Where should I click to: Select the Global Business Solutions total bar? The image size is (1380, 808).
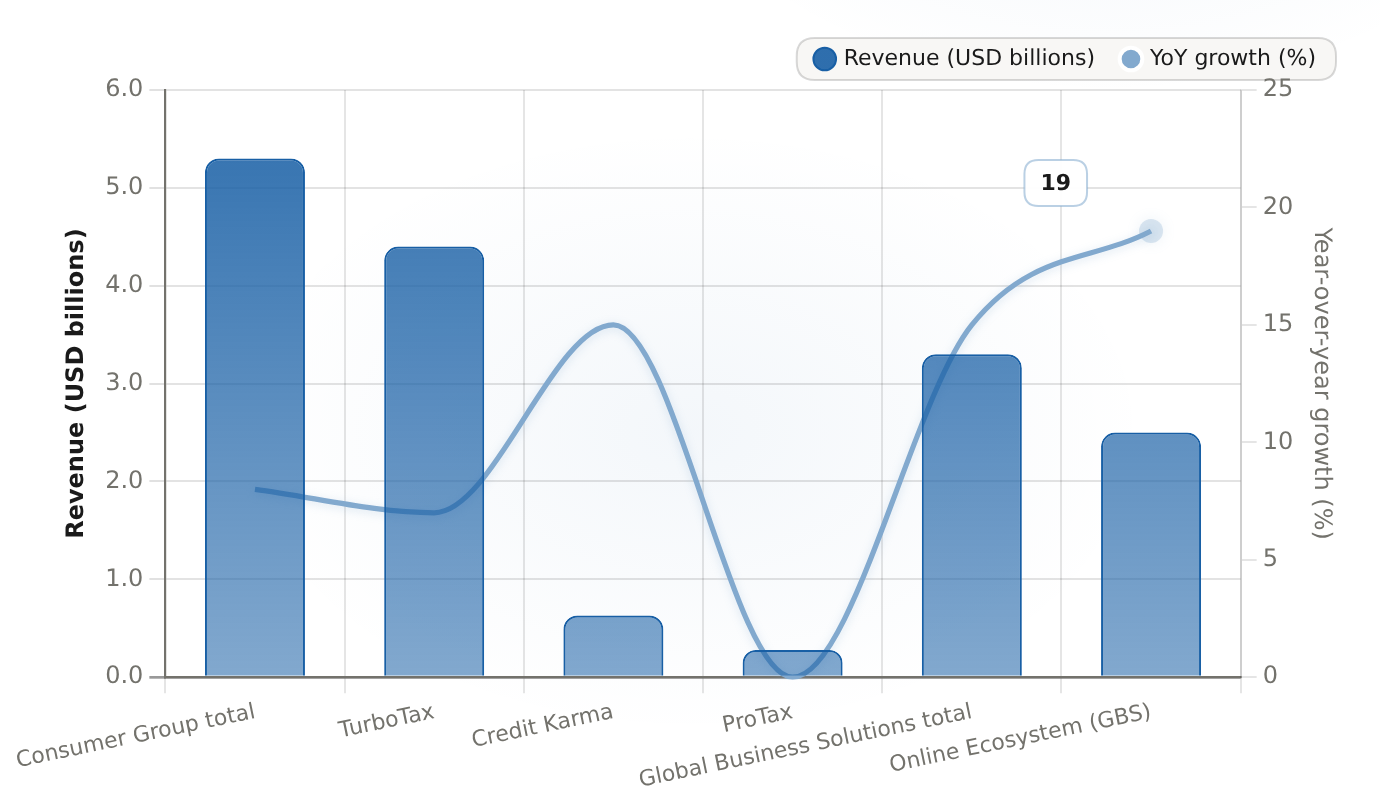[x=971, y=516]
